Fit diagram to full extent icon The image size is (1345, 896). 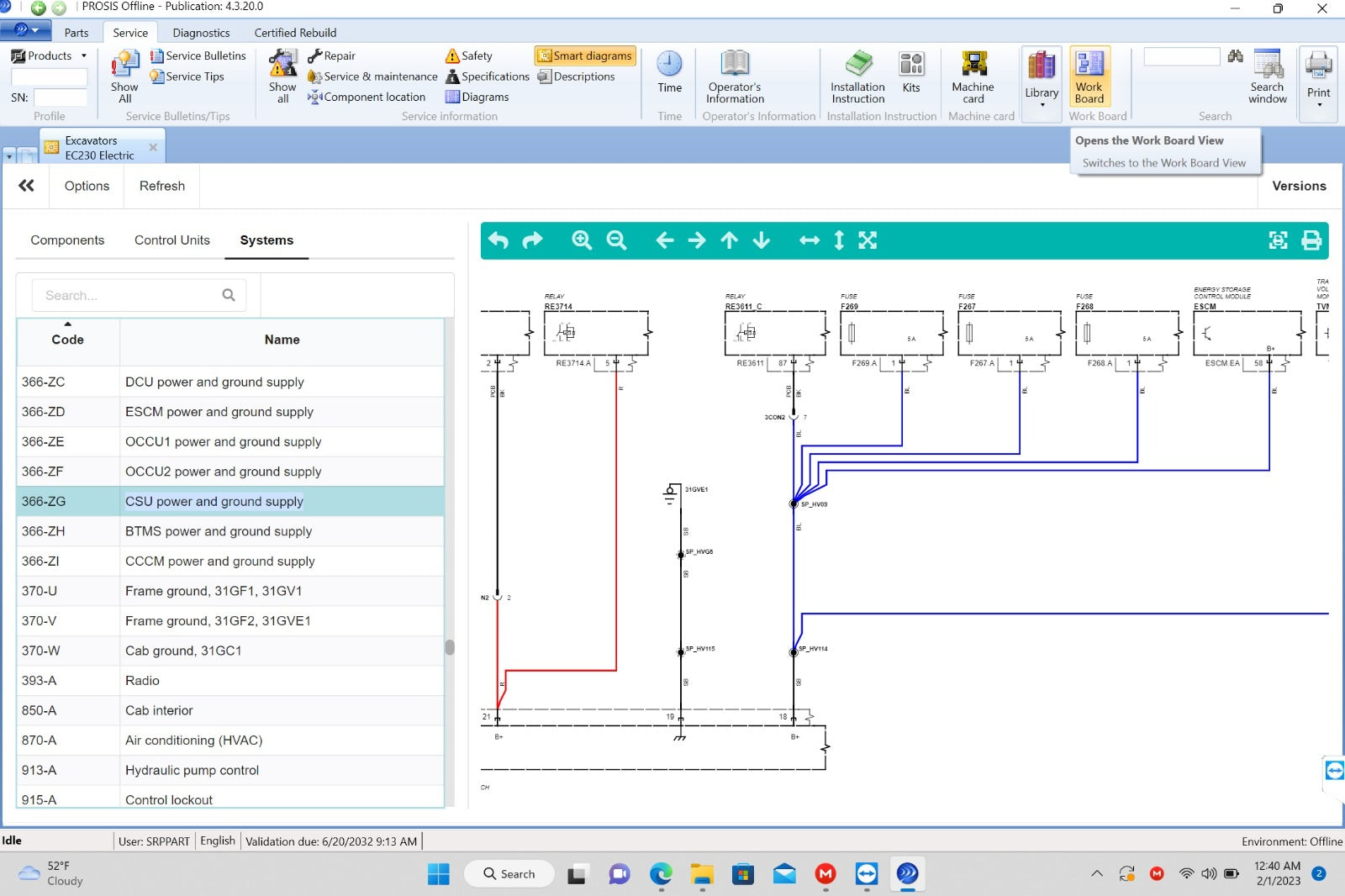tap(868, 240)
